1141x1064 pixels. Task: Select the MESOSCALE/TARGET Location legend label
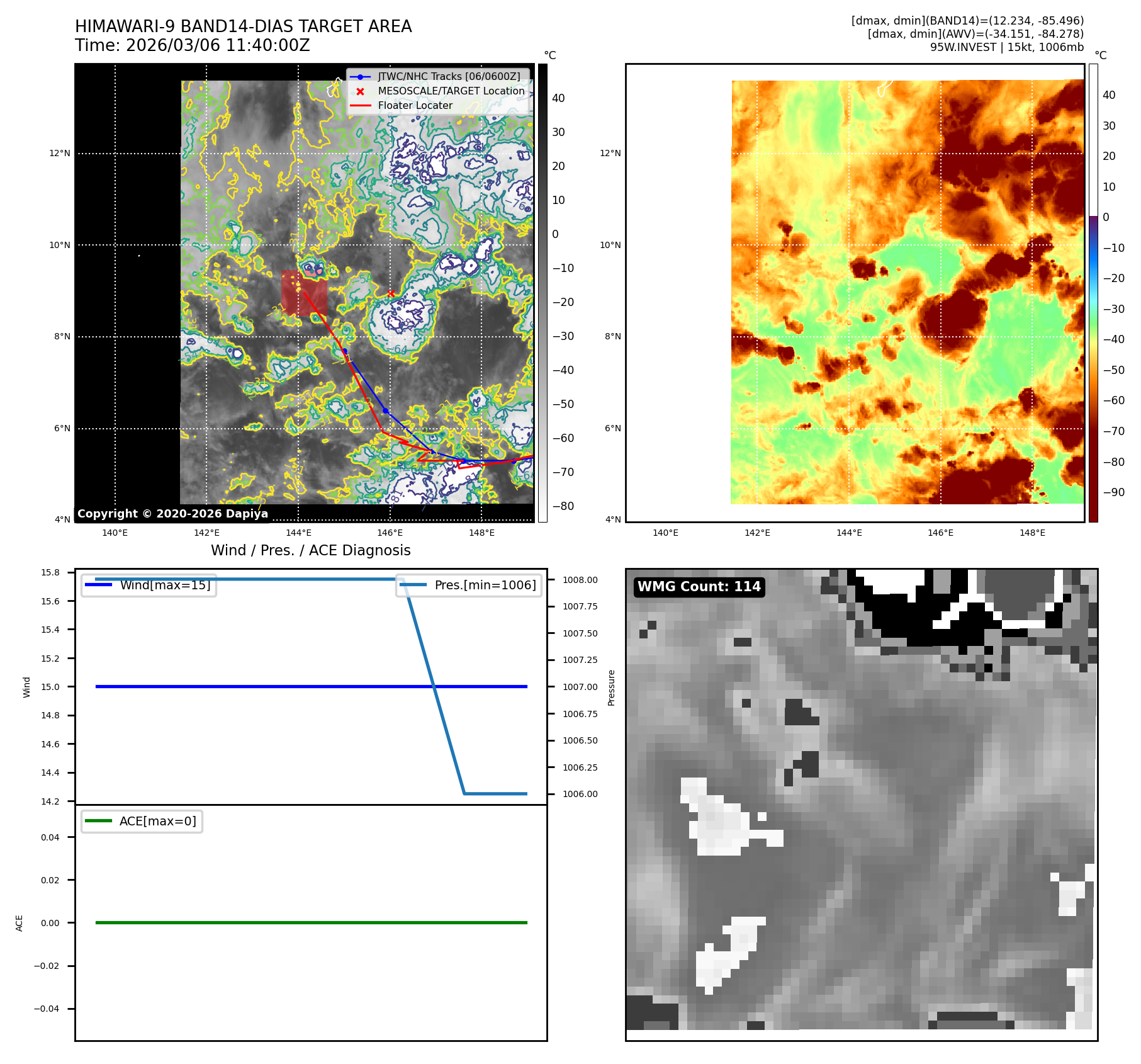451,91
